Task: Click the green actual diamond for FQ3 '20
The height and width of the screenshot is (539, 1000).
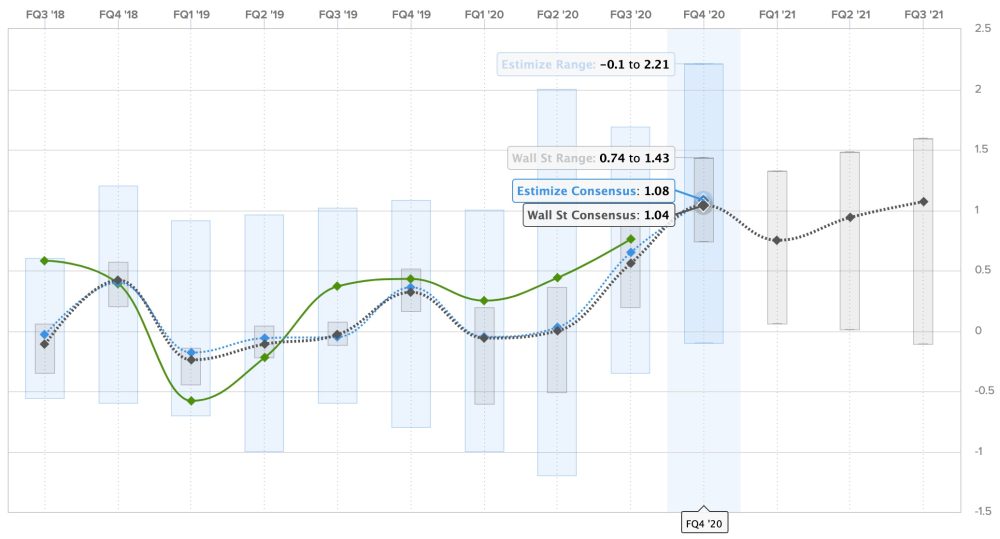Action: [x=630, y=239]
